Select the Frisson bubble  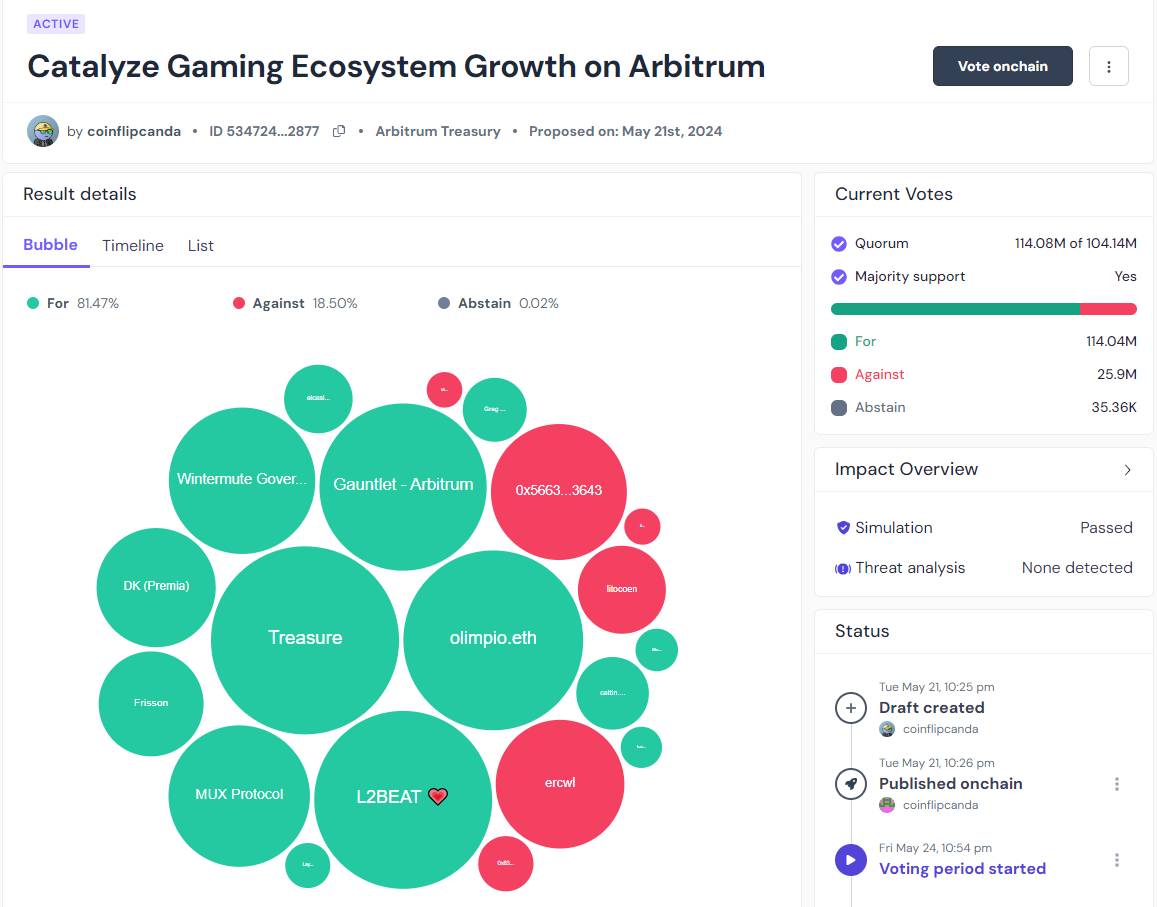coord(151,703)
